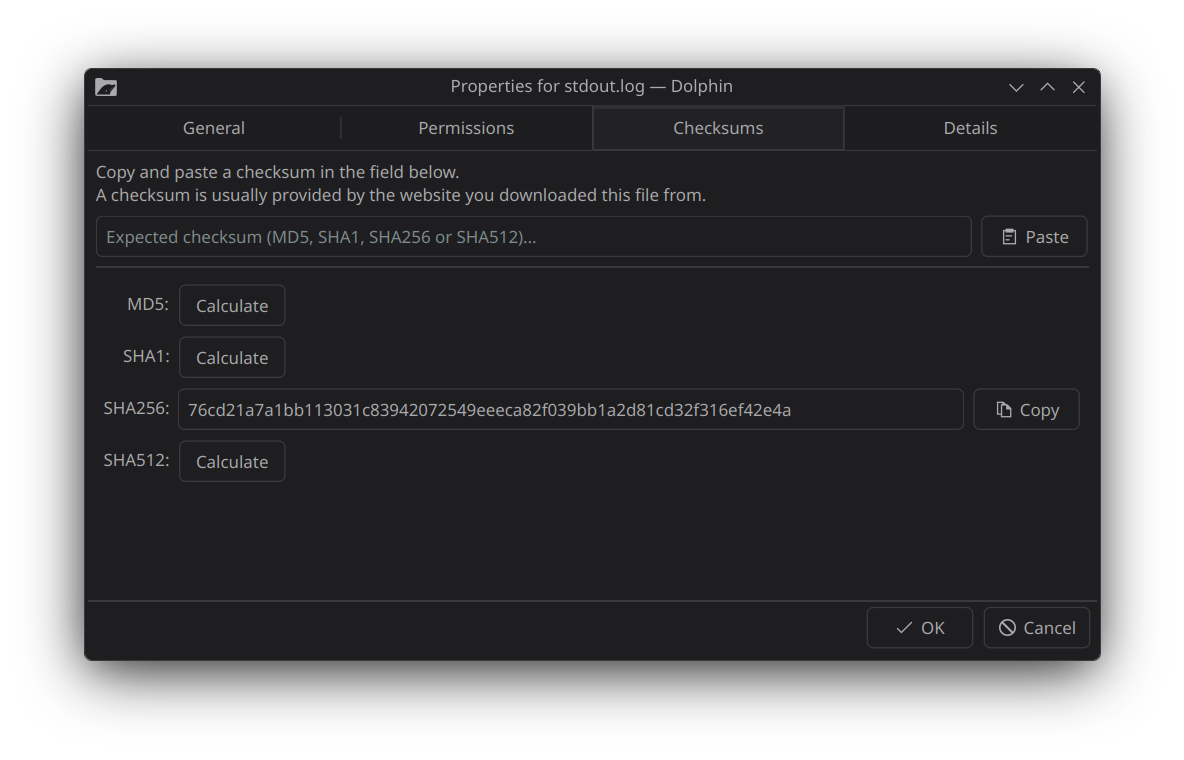Image resolution: width=1184 pixels, height=760 pixels.
Task: Copy the SHA256 checksum value
Action: coord(1026,409)
